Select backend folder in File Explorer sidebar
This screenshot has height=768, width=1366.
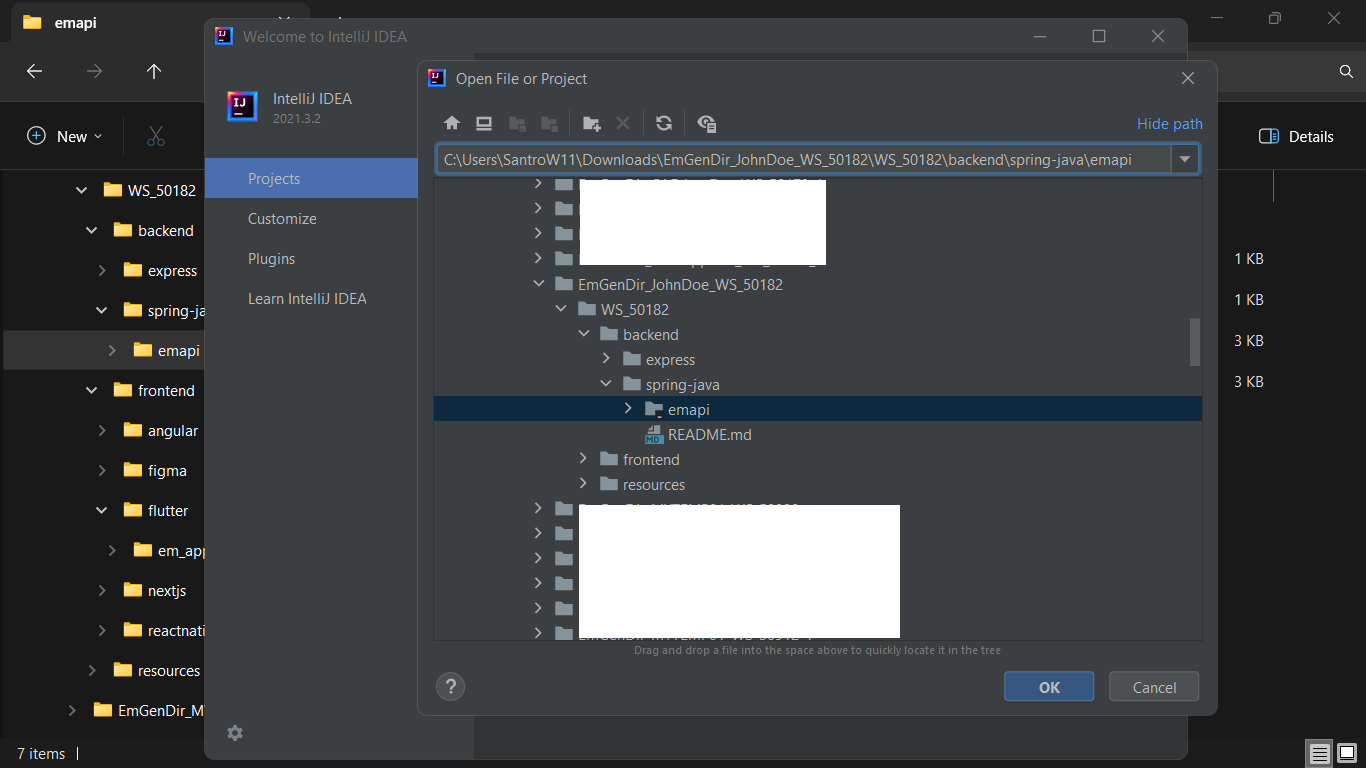[154, 230]
